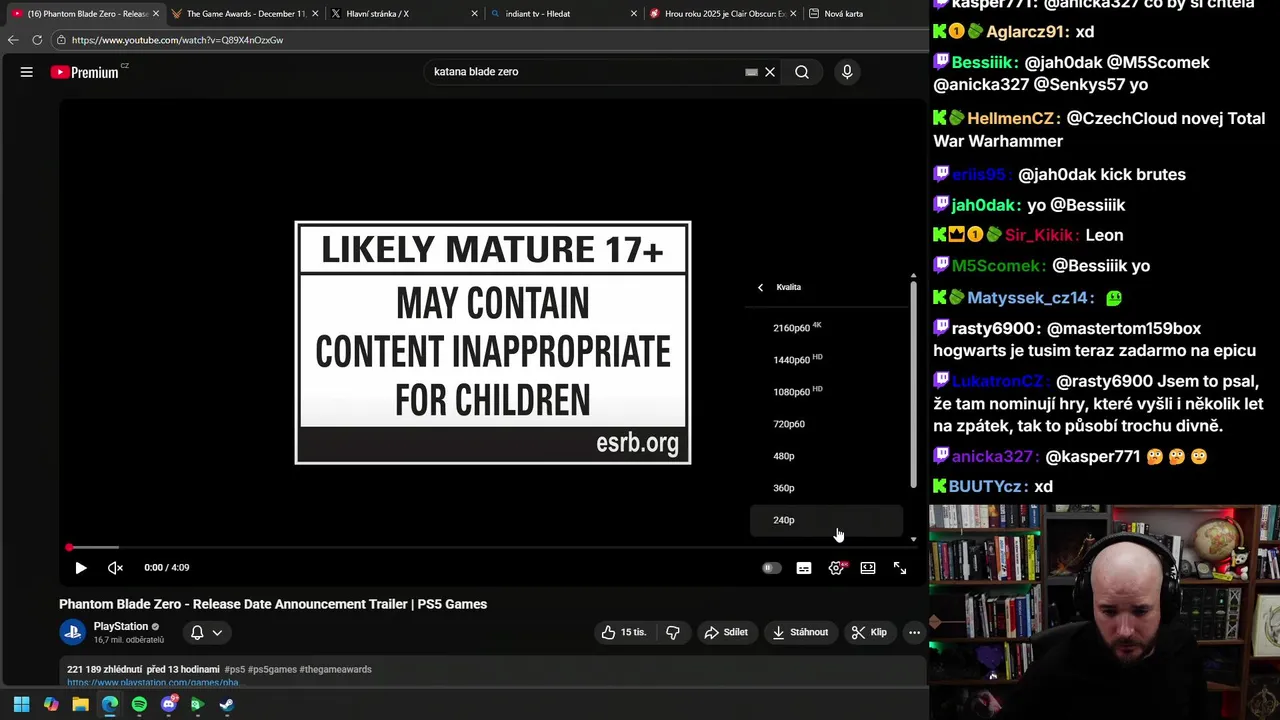Image resolution: width=1280 pixels, height=720 pixels.
Task: Open the PlayStation channel name link
Action: pos(121,627)
